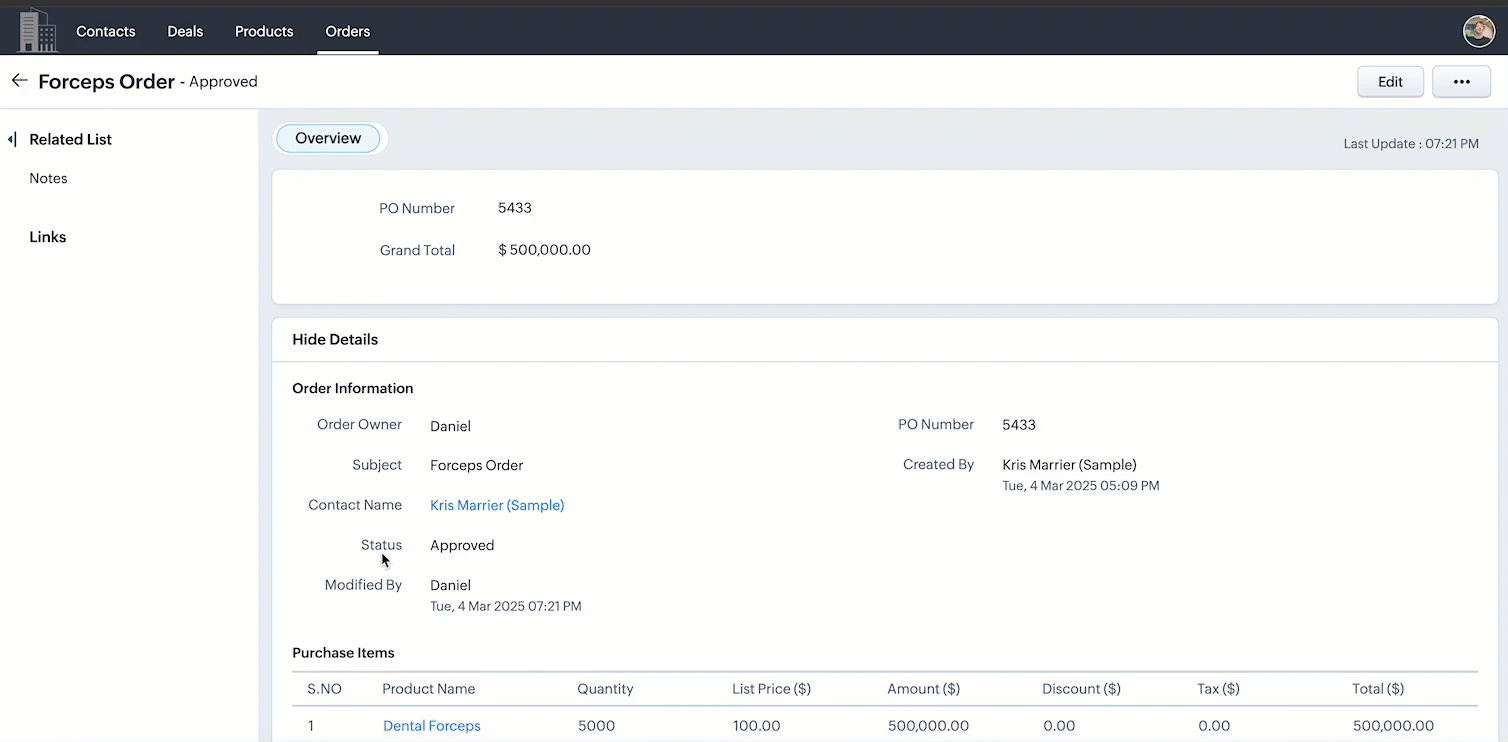Open the Contacts module
1508x742 pixels.
[x=105, y=31]
